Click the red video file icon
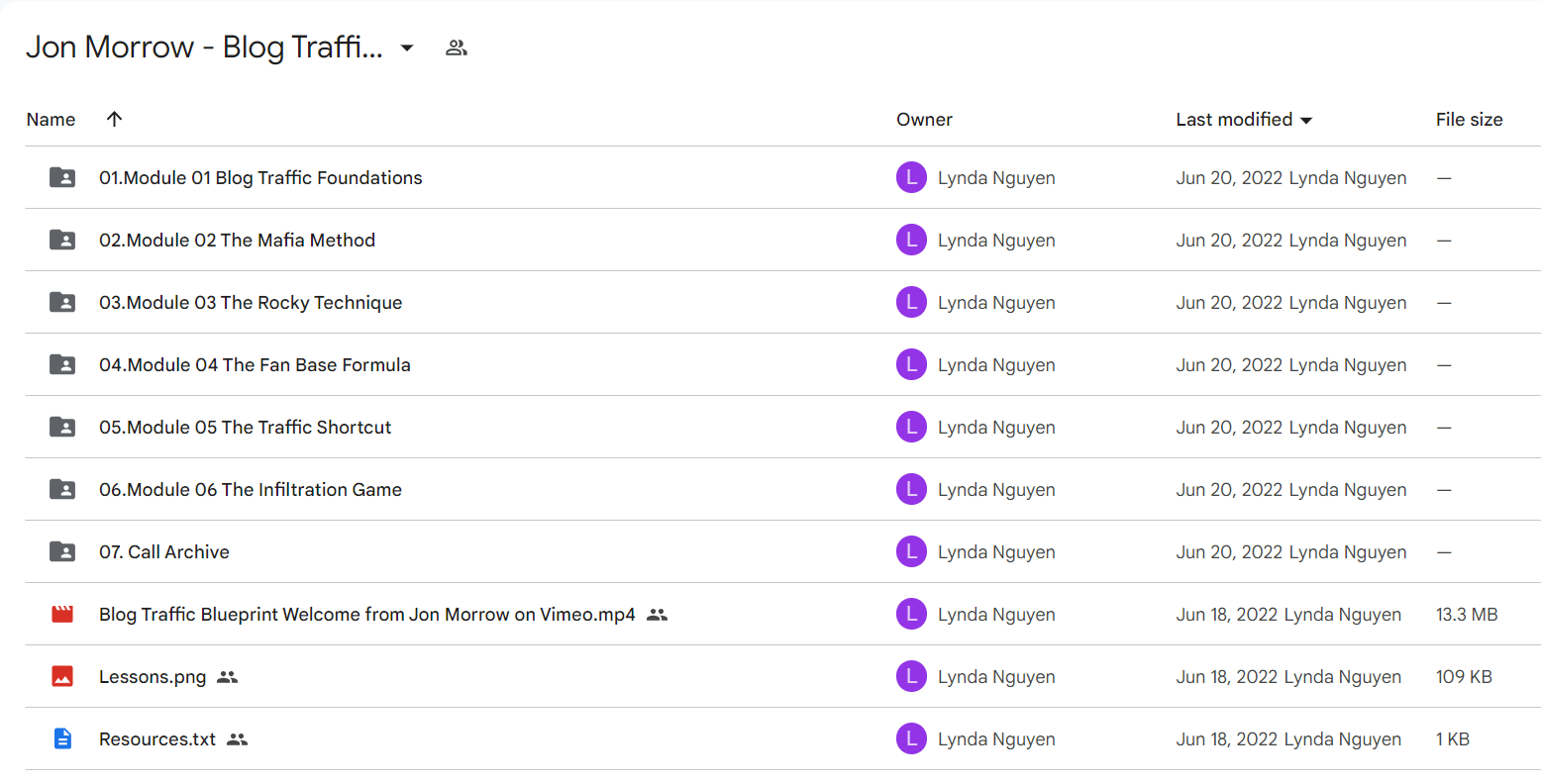 62,614
